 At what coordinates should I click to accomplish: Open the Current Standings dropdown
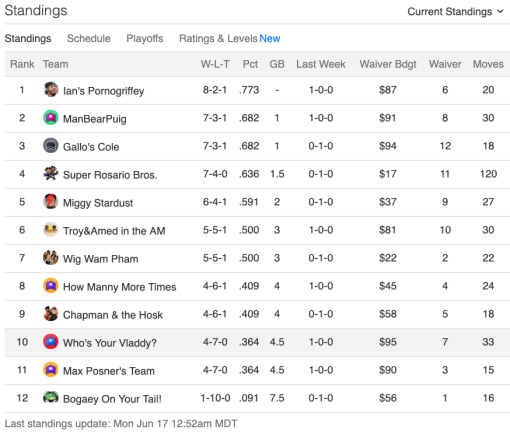click(455, 12)
